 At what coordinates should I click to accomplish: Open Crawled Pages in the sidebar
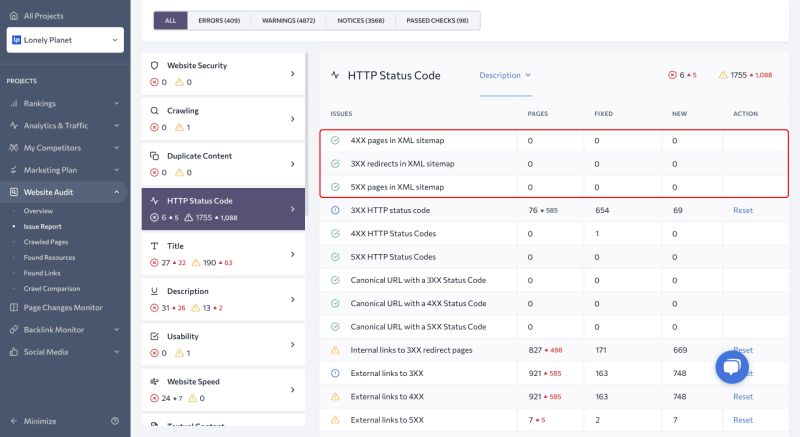coord(44,242)
